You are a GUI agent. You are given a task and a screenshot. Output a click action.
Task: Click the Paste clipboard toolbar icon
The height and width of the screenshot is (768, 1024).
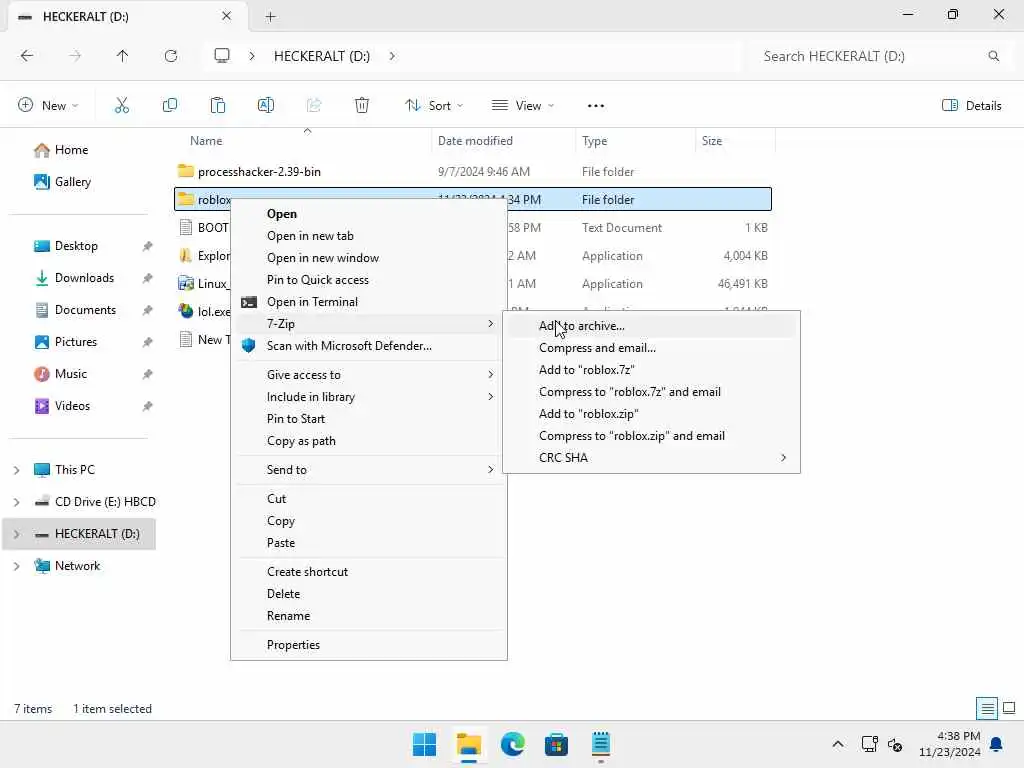217,105
